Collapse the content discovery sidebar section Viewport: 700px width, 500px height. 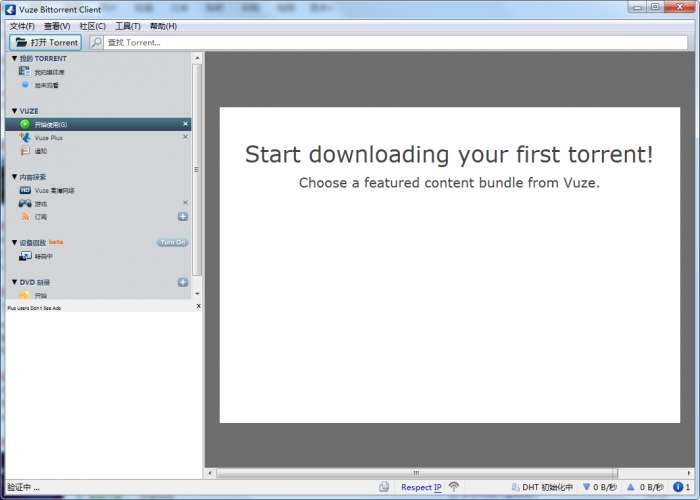point(14,177)
